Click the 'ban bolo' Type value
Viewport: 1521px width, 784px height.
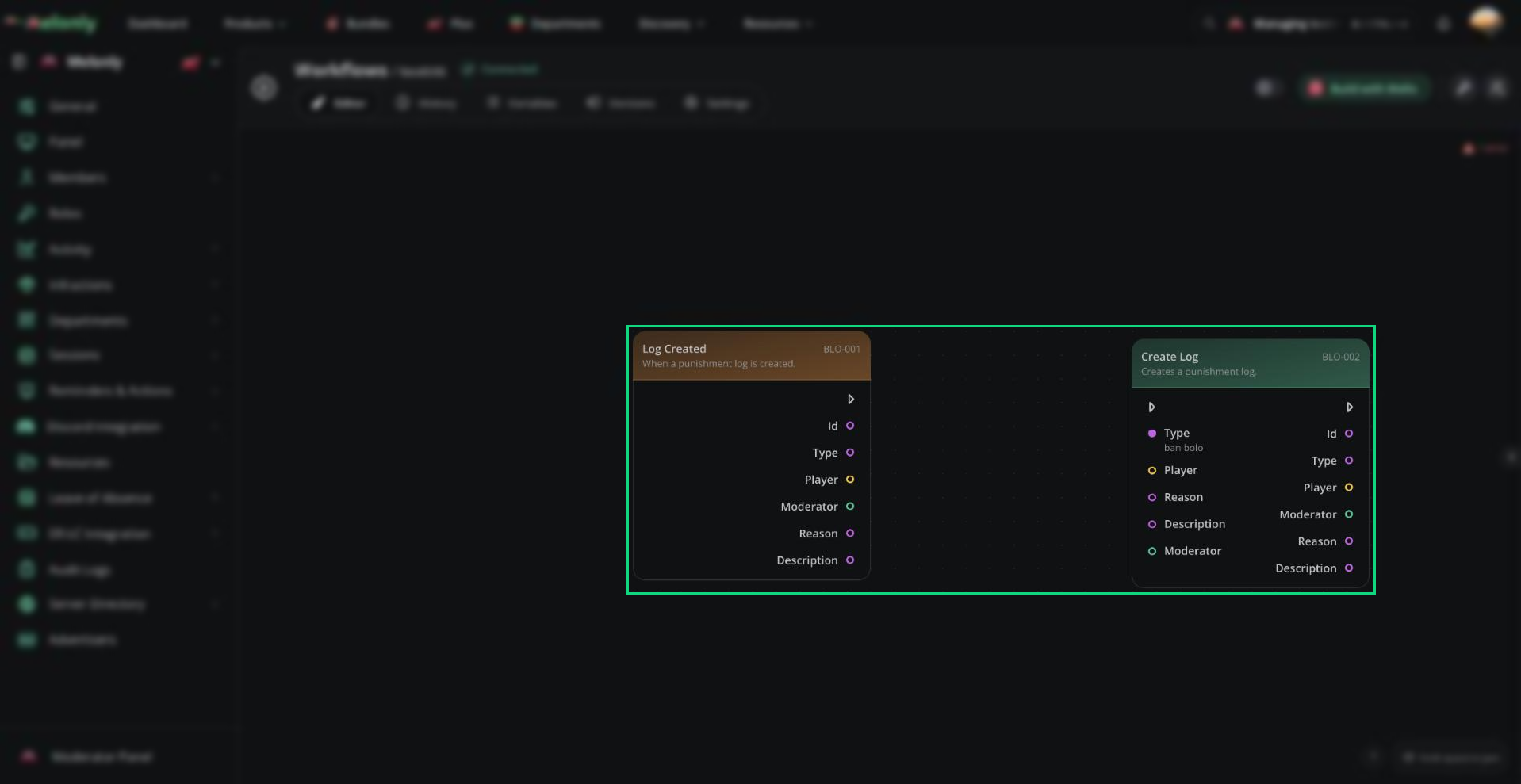pyautogui.click(x=1183, y=448)
